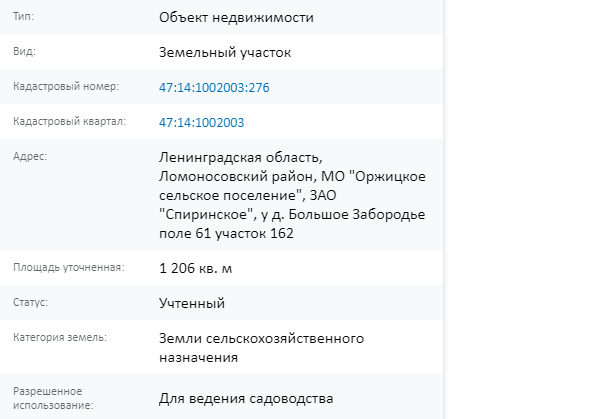615x419 pixels.
Task: Click the 'Площадь уточненная:' label
Action: (69, 268)
